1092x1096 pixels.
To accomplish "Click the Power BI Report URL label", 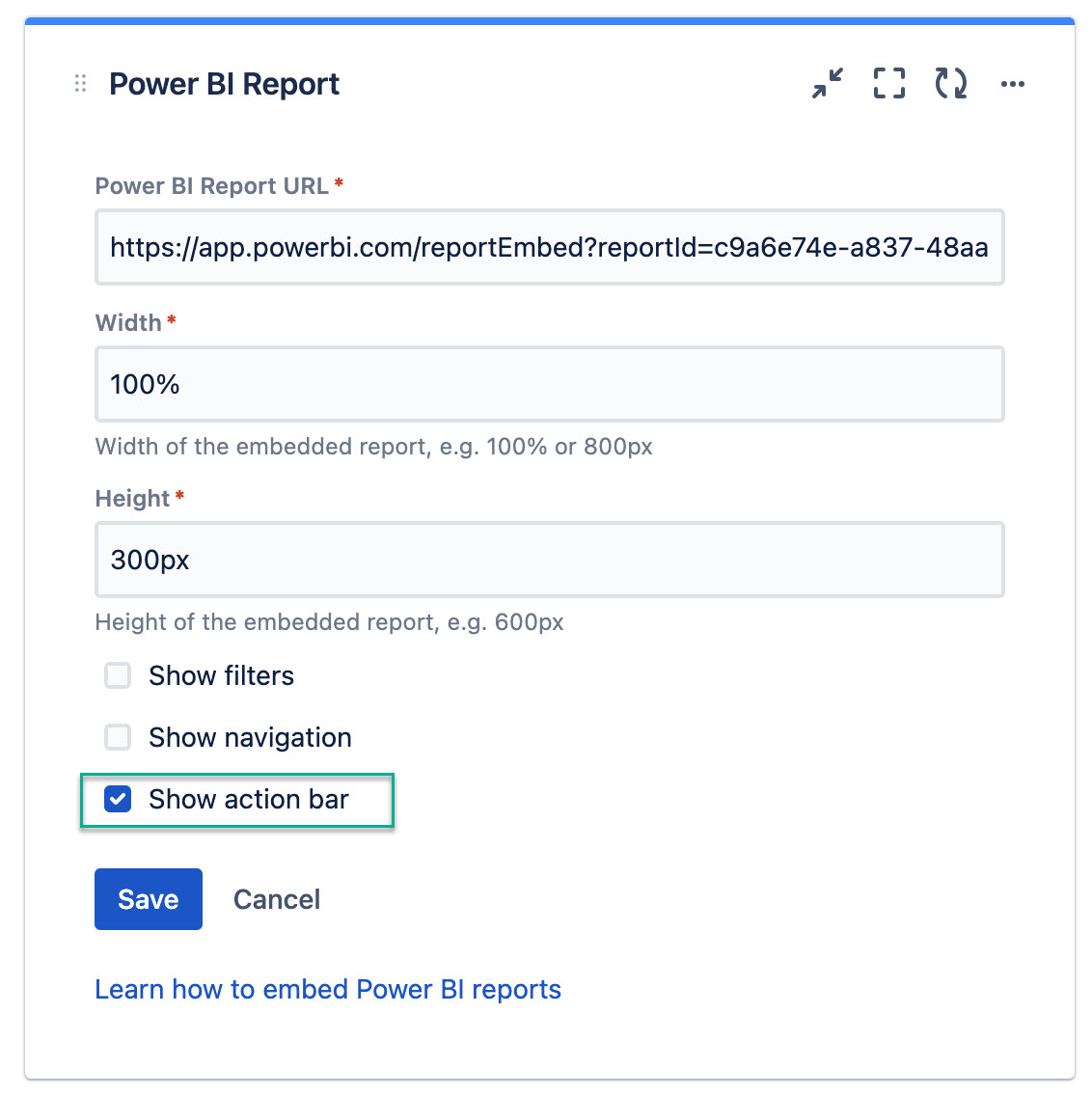I will [x=211, y=186].
